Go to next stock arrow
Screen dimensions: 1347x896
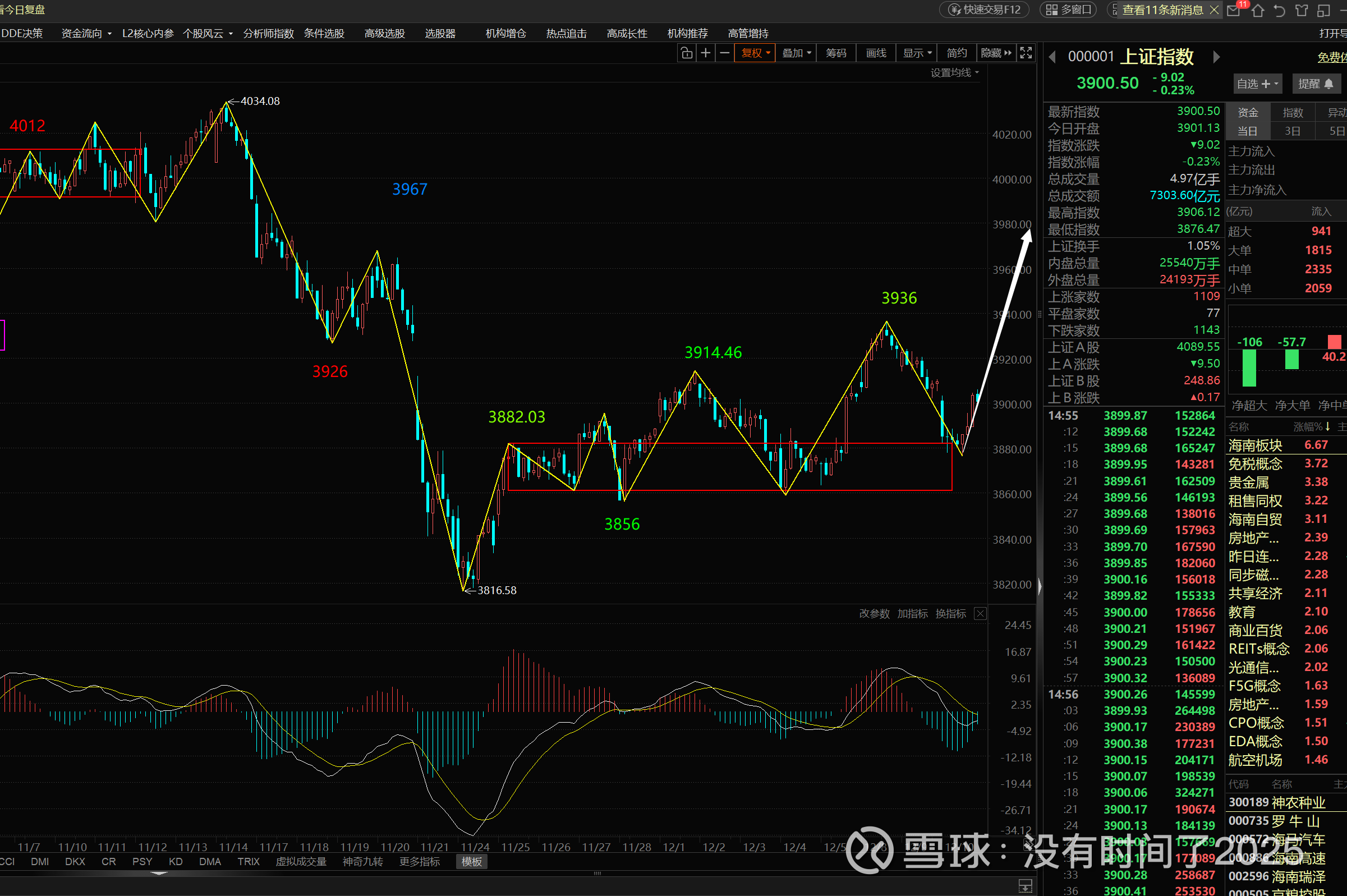(1216, 57)
